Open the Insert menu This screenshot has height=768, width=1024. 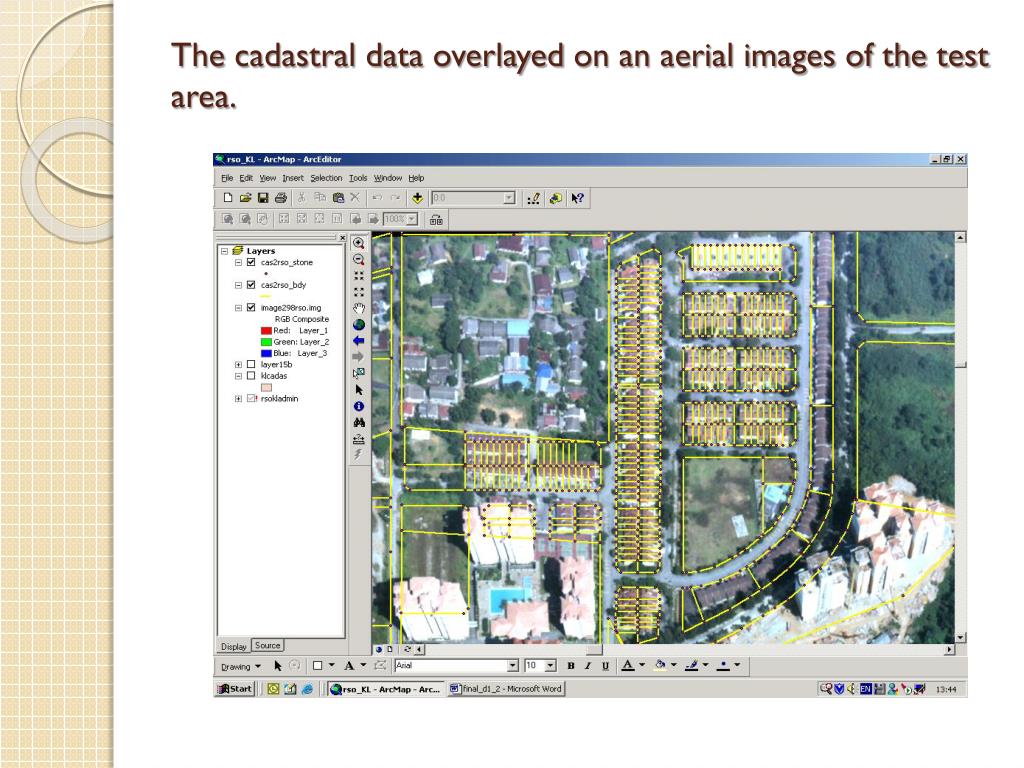click(x=293, y=178)
